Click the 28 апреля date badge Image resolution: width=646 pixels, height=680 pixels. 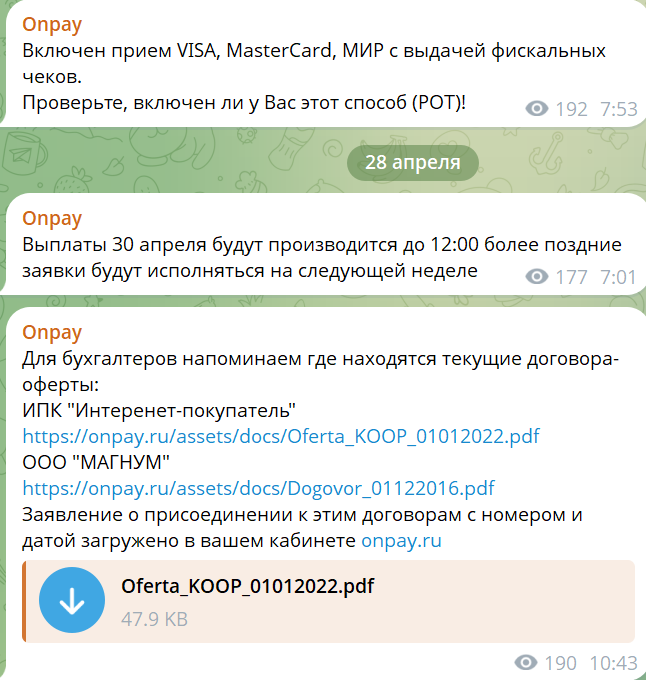tap(413, 163)
